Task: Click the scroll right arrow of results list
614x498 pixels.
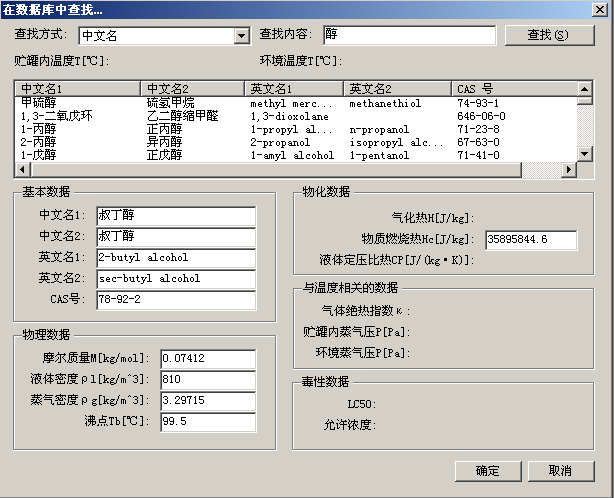Action: pos(569,170)
